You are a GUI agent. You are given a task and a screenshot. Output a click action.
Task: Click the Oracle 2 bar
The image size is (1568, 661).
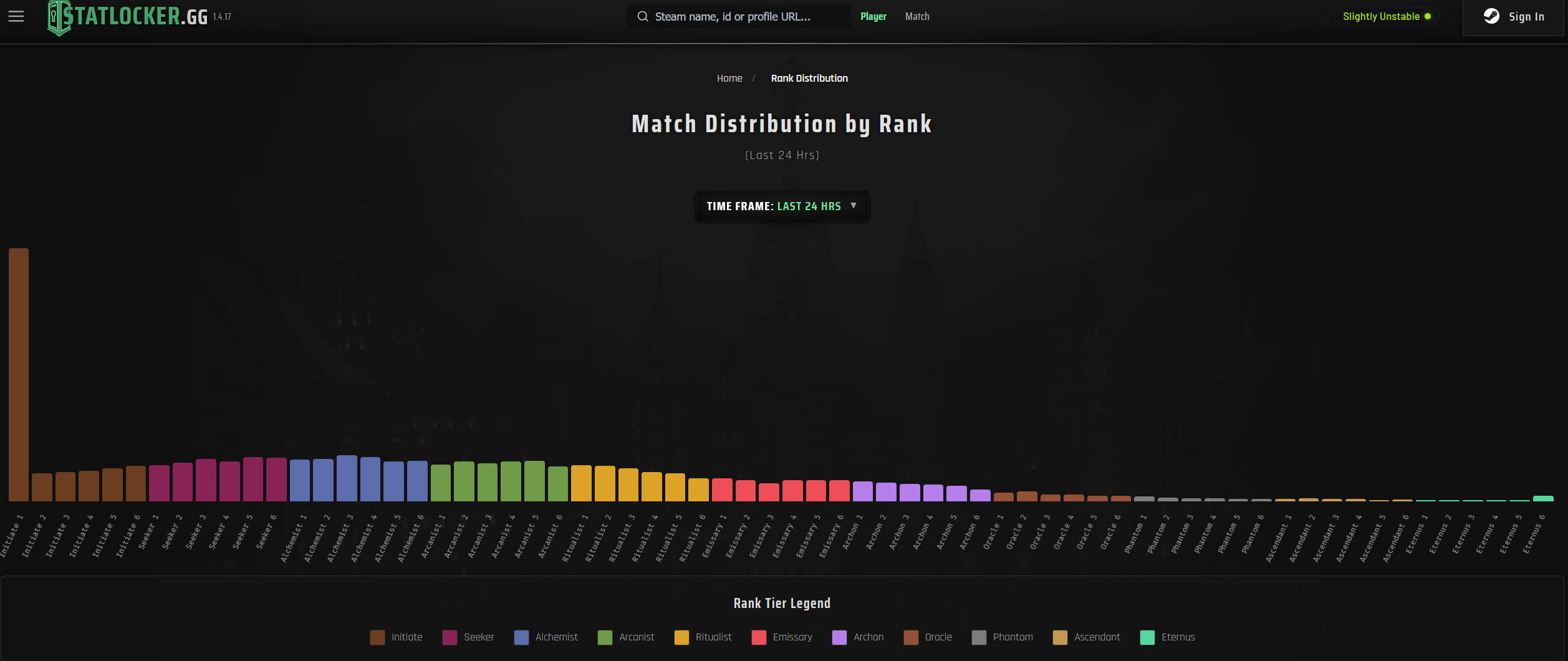(1027, 496)
